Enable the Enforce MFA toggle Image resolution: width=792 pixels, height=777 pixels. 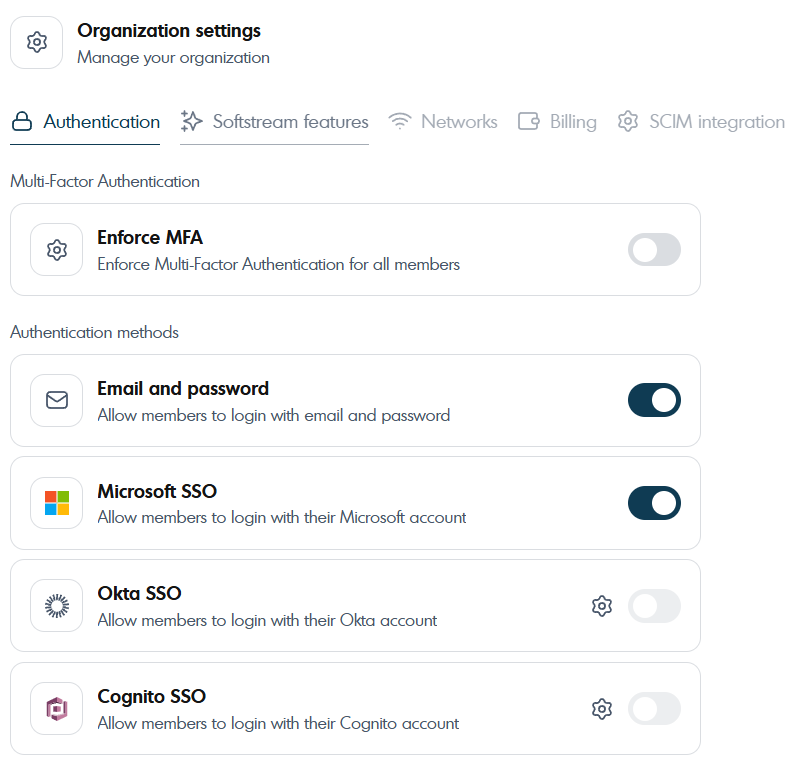coord(654,250)
